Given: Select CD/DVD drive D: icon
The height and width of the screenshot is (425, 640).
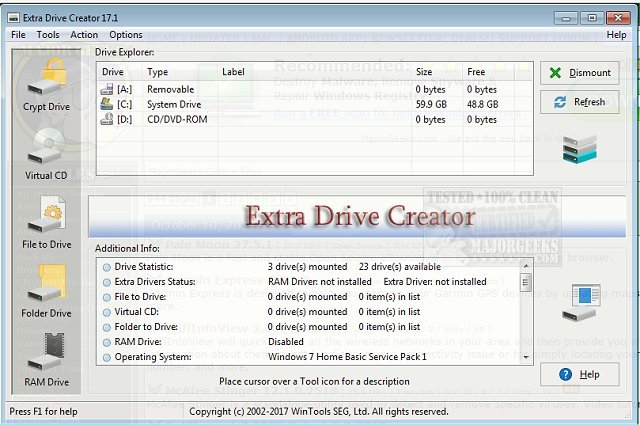Looking at the screenshot, I should pyautogui.click(x=107, y=119).
